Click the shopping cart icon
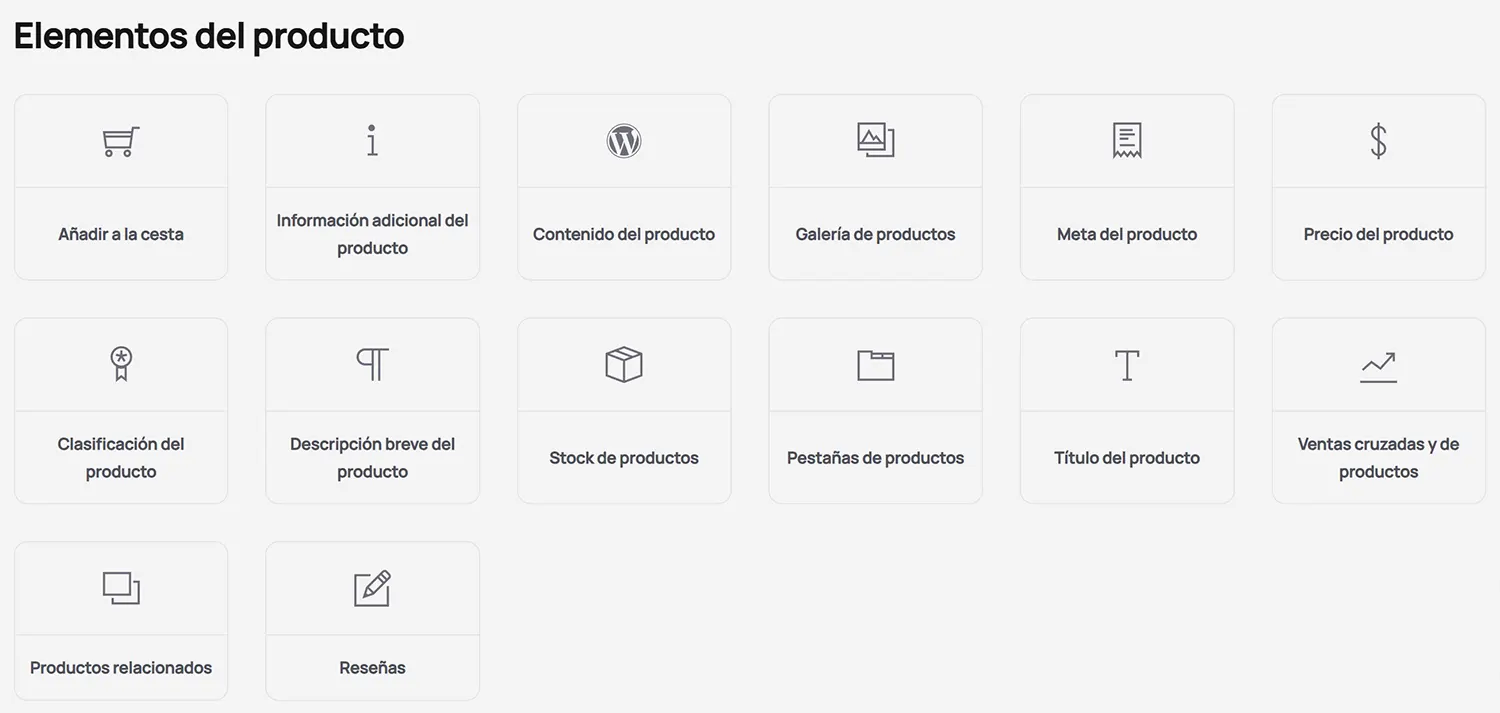This screenshot has height=713, width=1500. (x=121, y=141)
